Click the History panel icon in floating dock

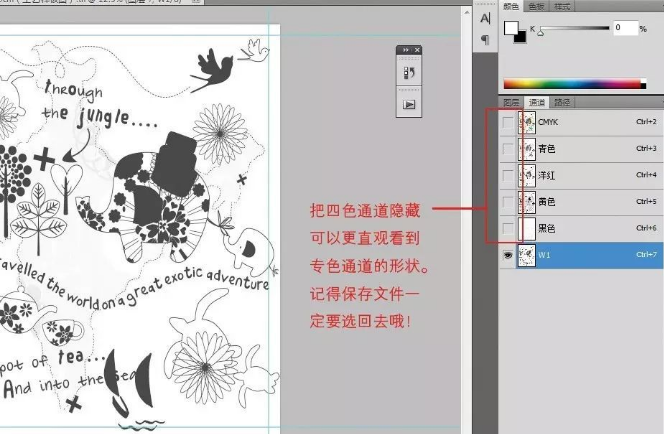pos(409,73)
